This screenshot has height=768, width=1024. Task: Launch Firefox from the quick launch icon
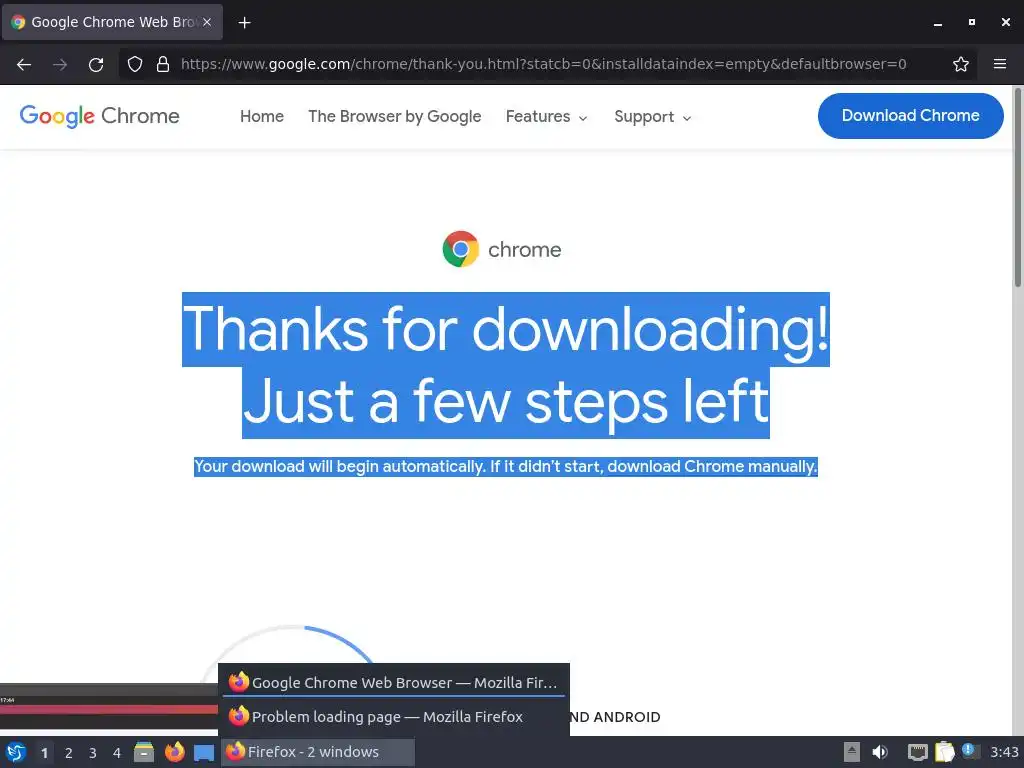[174, 752]
